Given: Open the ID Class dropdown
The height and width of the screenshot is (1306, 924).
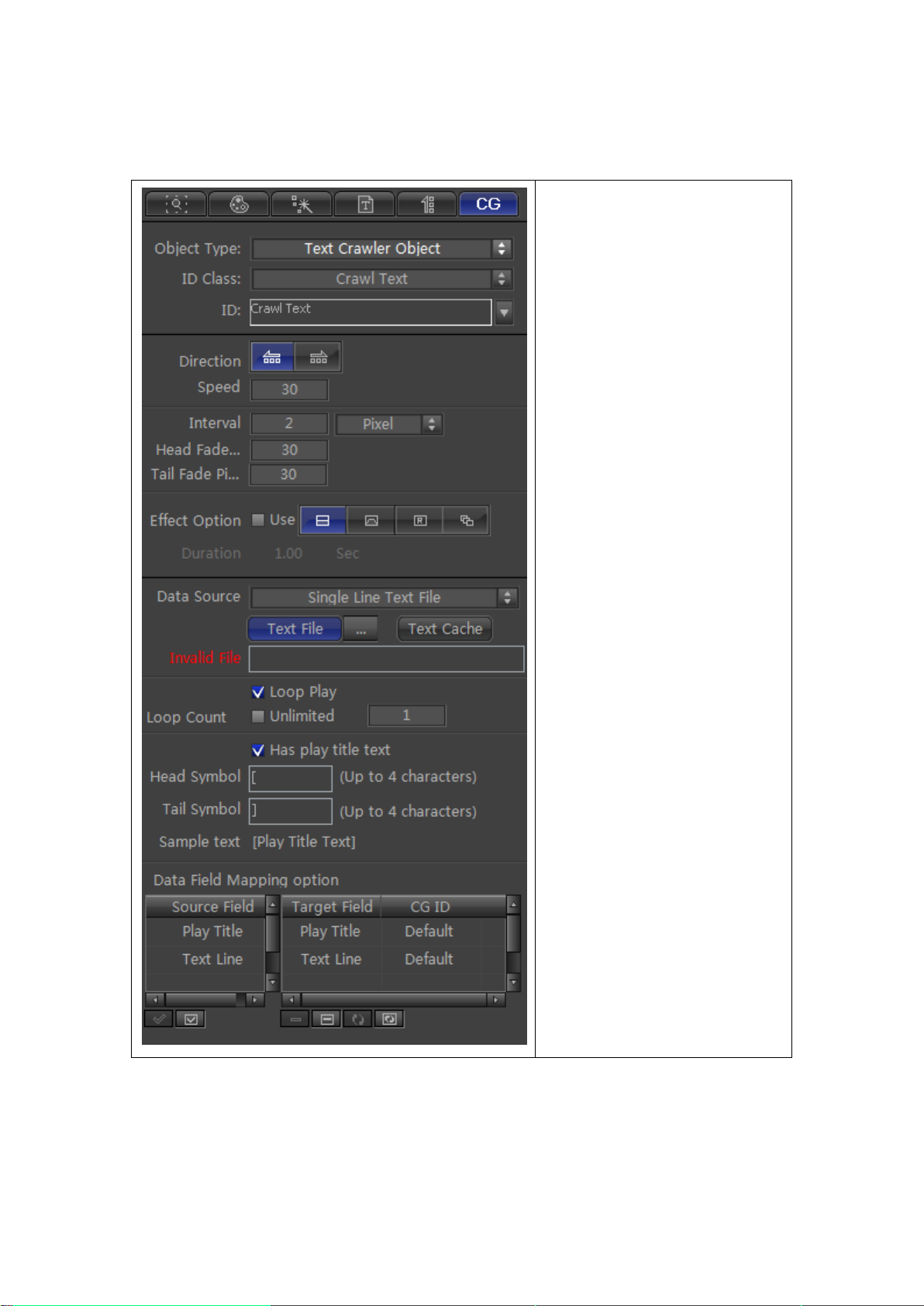Looking at the screenshot, I should 382,279.
